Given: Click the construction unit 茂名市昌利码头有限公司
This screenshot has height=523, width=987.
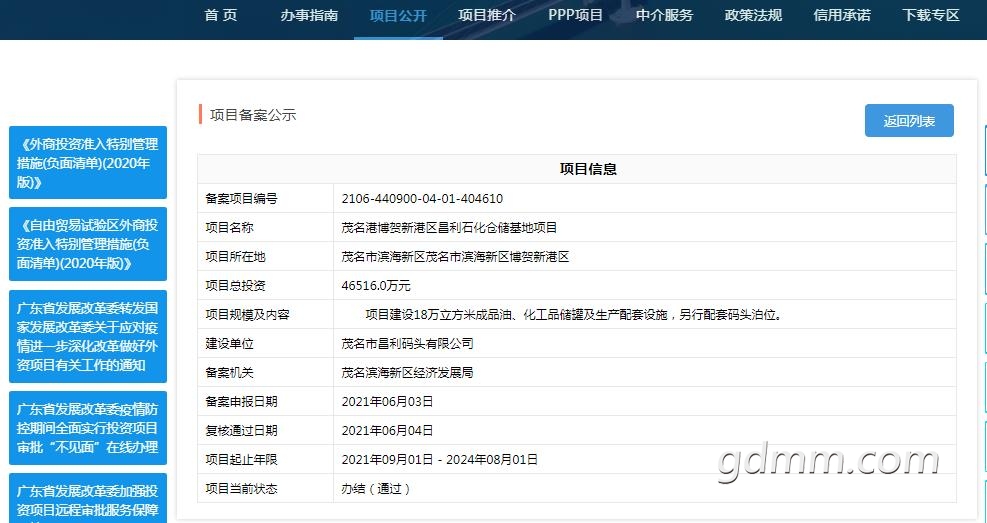Looking at the screenshot, I should pyautogui.click(x=407, y=343).
